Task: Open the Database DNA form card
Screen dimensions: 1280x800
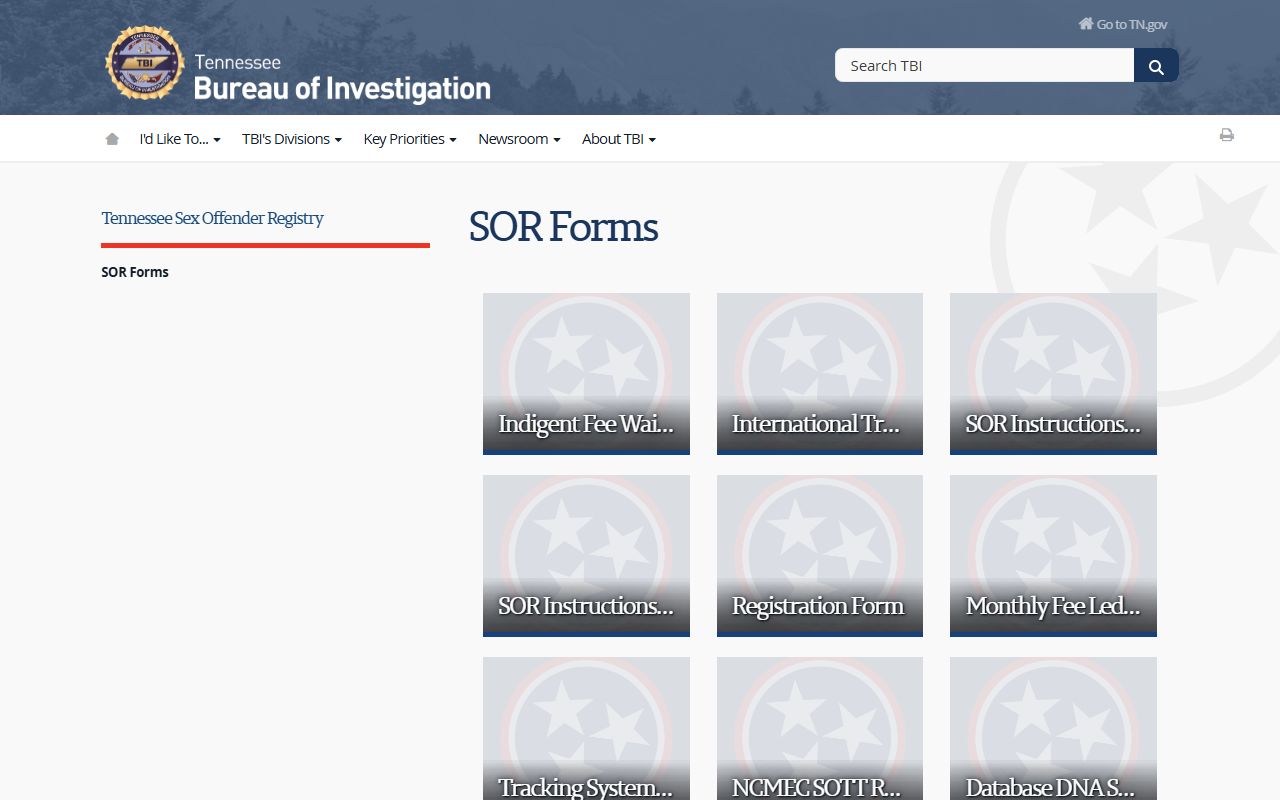Action: pos(1053,728)
